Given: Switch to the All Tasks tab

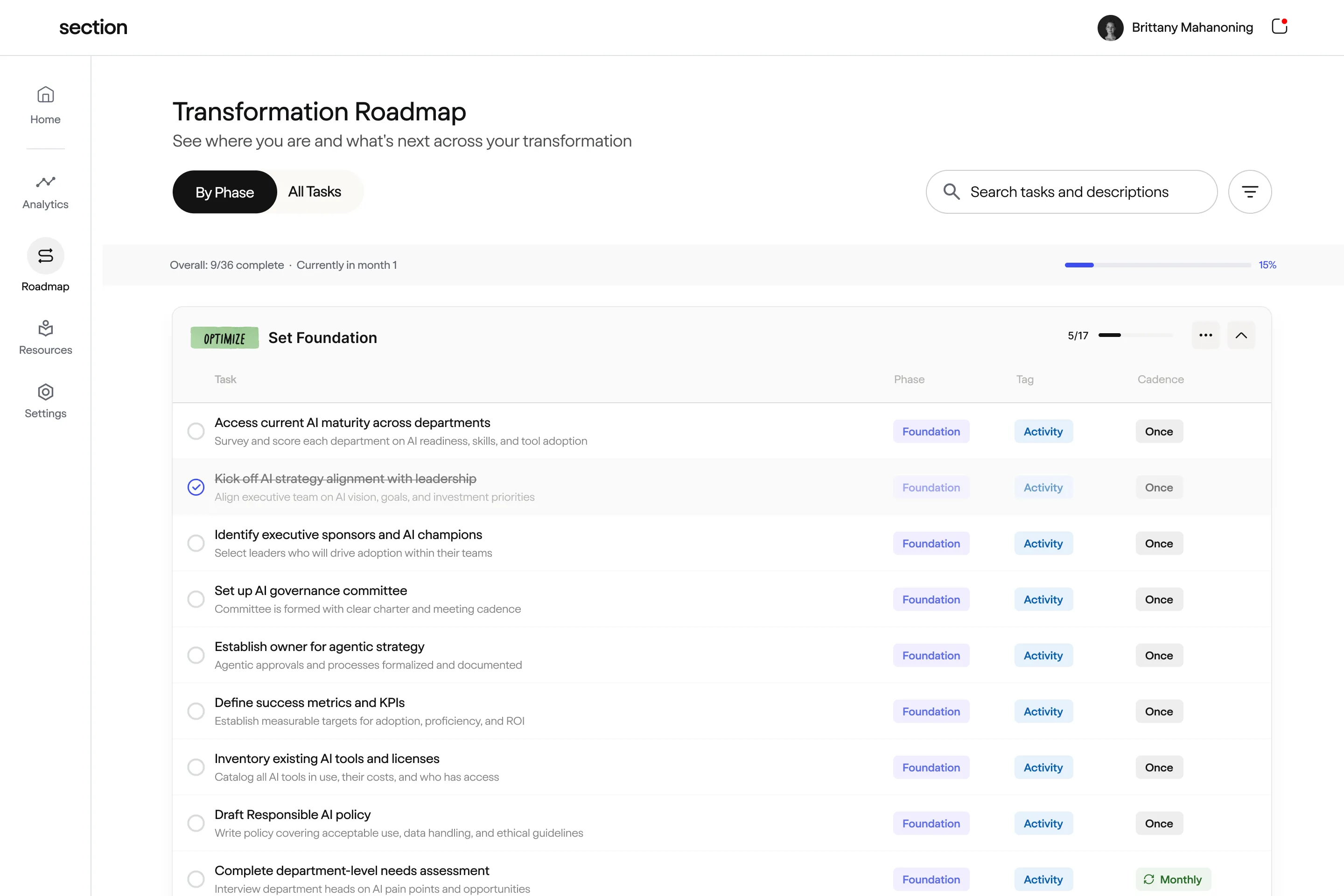Looking at the screenshot, I should click(x=314, y=192).
